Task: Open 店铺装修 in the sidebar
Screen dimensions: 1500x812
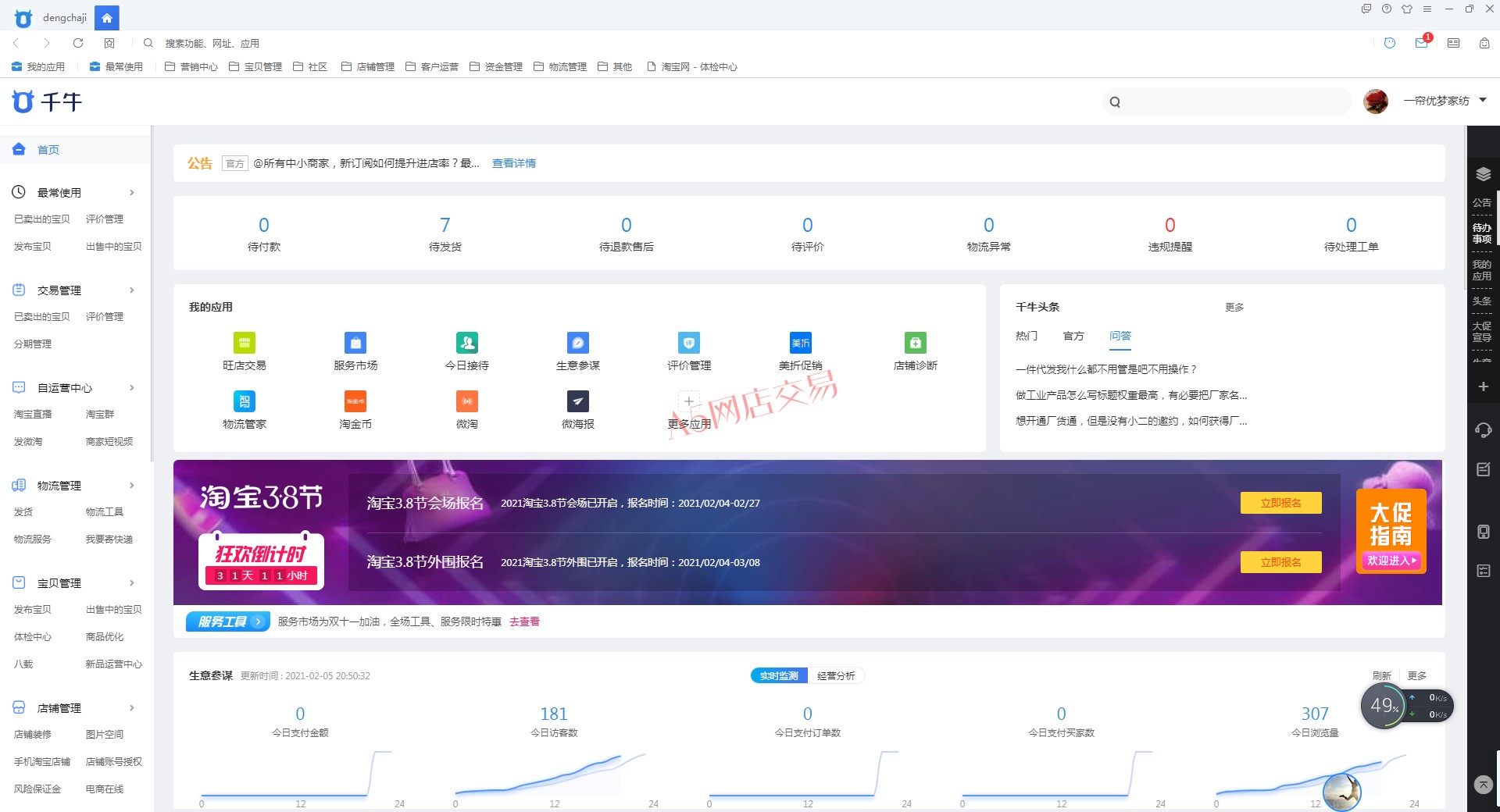Action: point(33,734)
